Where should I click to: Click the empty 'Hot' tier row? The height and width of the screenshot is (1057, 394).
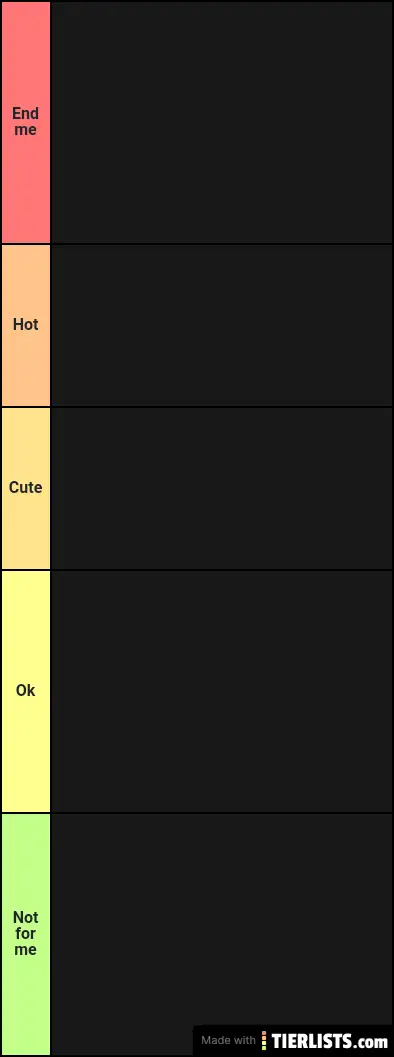tap(221, 325)
